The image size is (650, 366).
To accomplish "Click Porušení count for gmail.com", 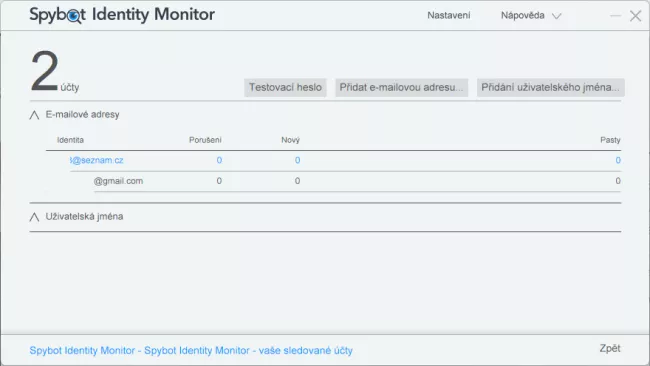I will [x=219, y=181].
